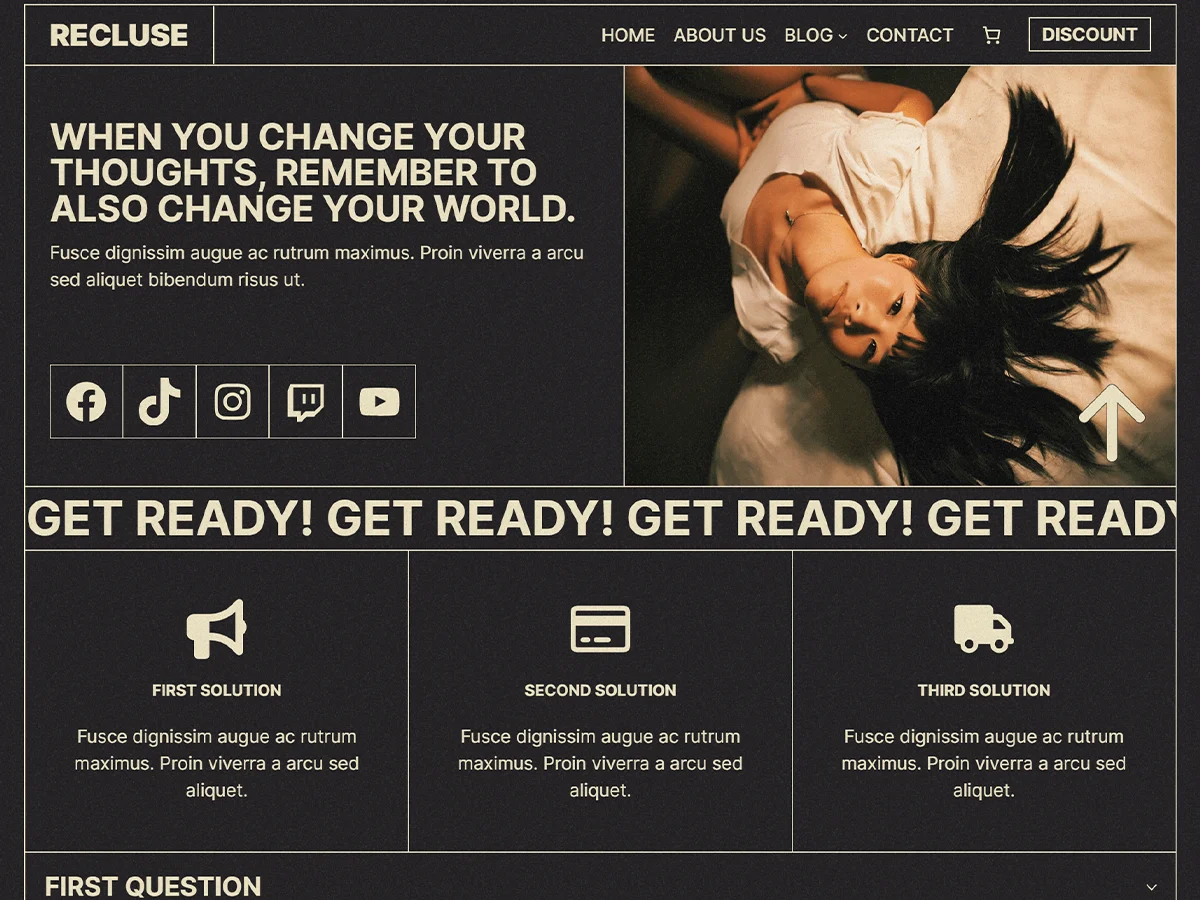Image resolution: width=1200 pixels, height=900 pixels.
Task: Open the Twitch social icon
Action: point(305,402)
